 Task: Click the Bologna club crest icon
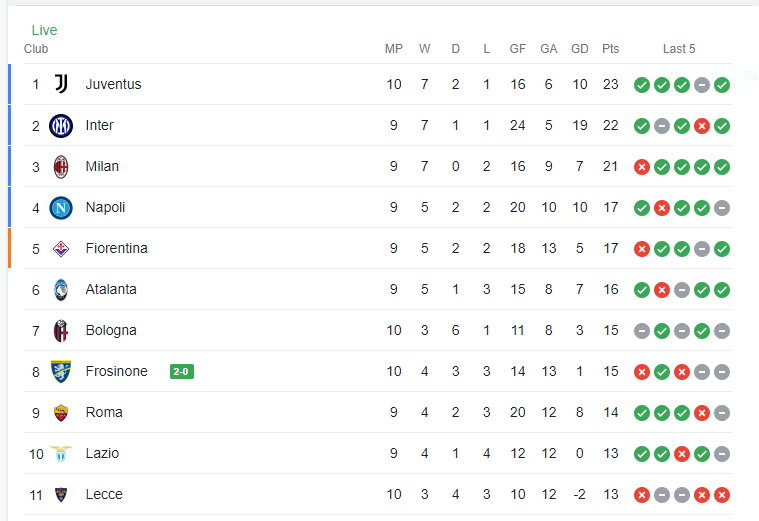click(x=61, y=330)
